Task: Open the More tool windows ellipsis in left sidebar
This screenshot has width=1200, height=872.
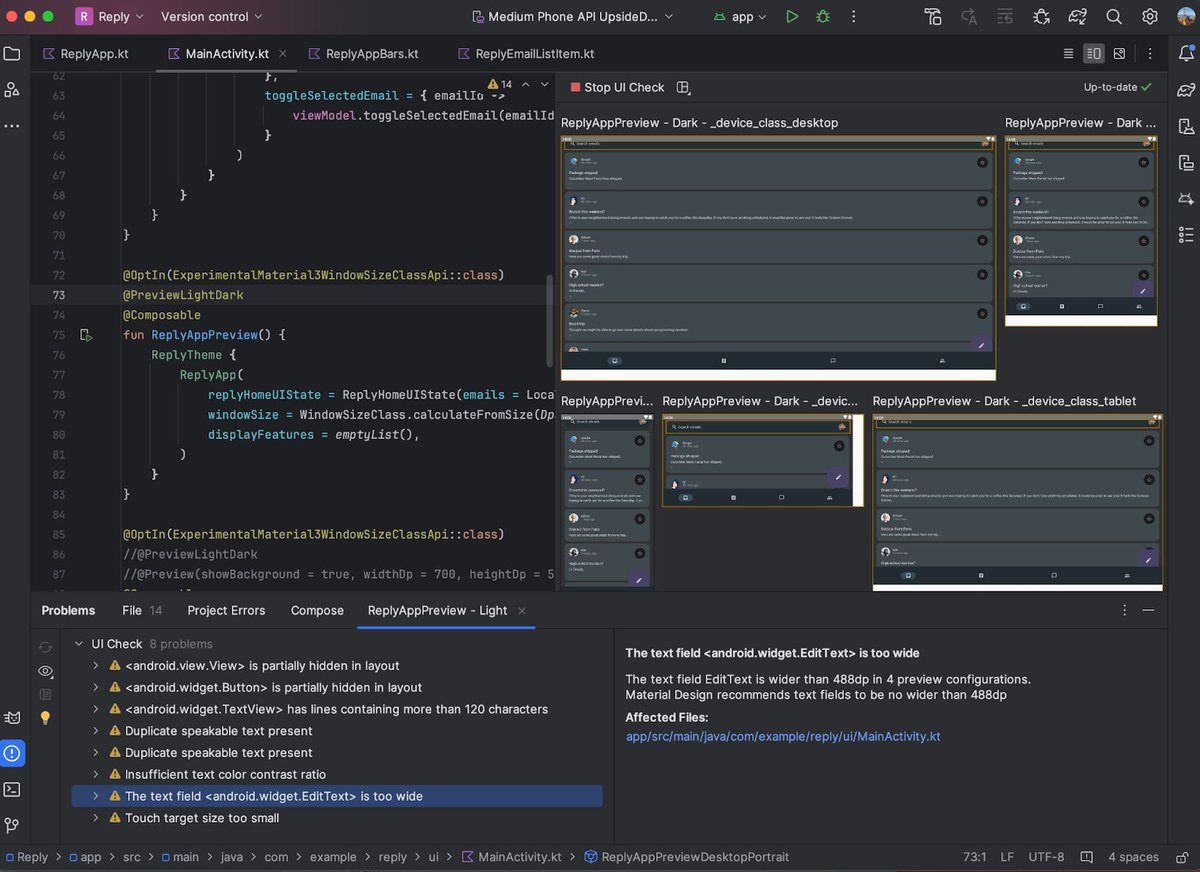Action: point(12,126)
